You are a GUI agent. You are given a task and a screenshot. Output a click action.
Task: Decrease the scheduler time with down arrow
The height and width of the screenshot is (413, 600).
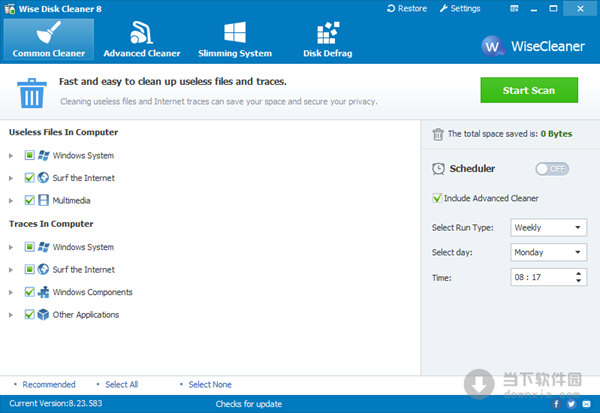pos(579,281)
